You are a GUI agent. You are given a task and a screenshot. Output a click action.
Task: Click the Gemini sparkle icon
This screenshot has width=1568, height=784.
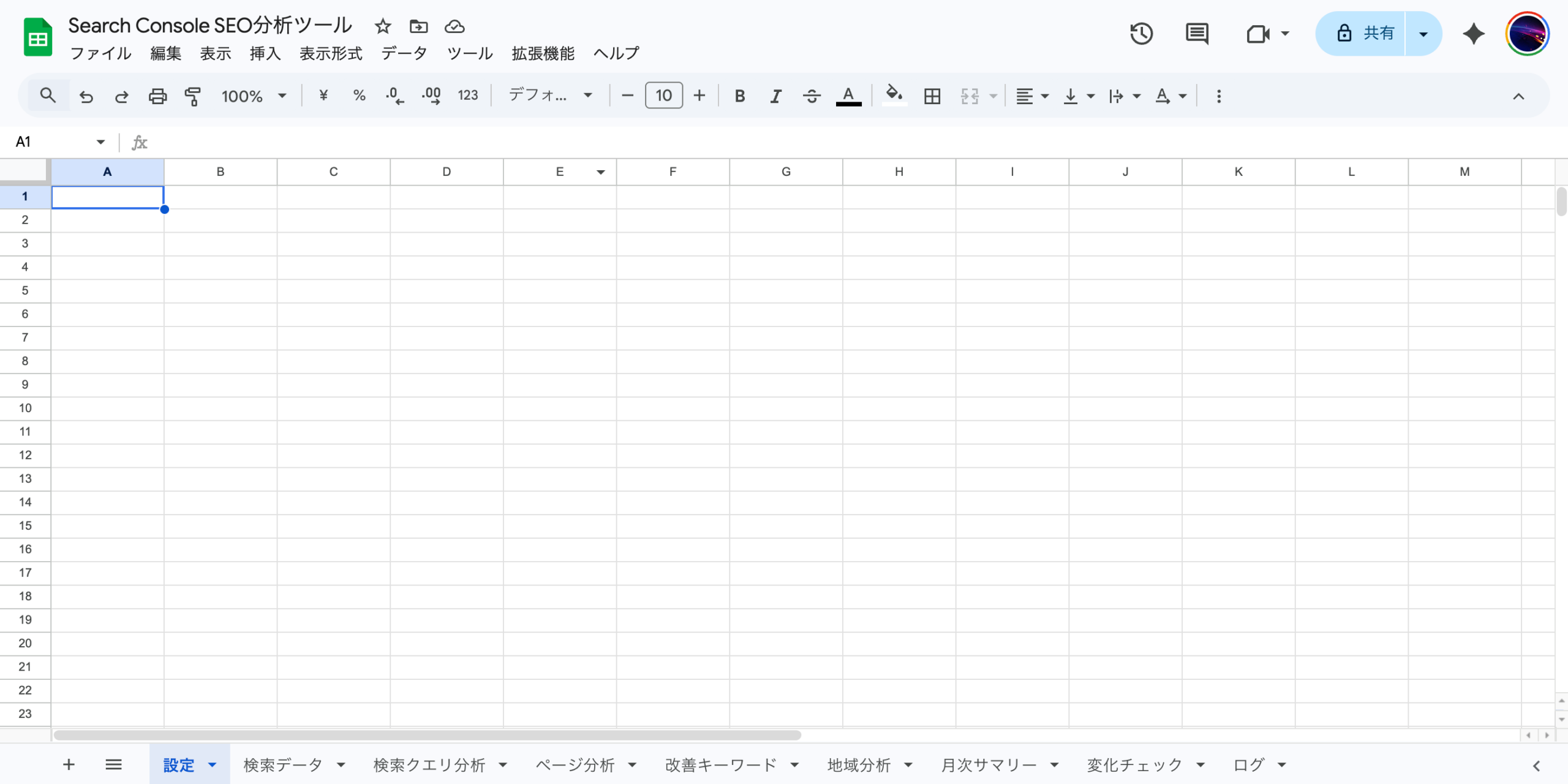click(x=1473, y=34)
